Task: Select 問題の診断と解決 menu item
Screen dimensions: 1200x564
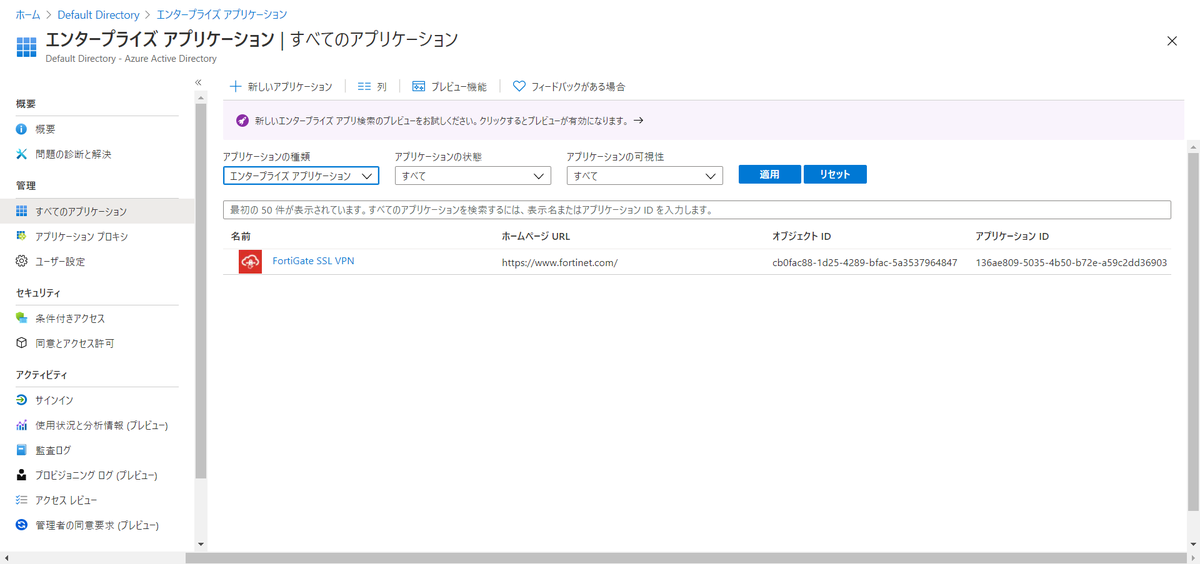Action: pos(97,154)
